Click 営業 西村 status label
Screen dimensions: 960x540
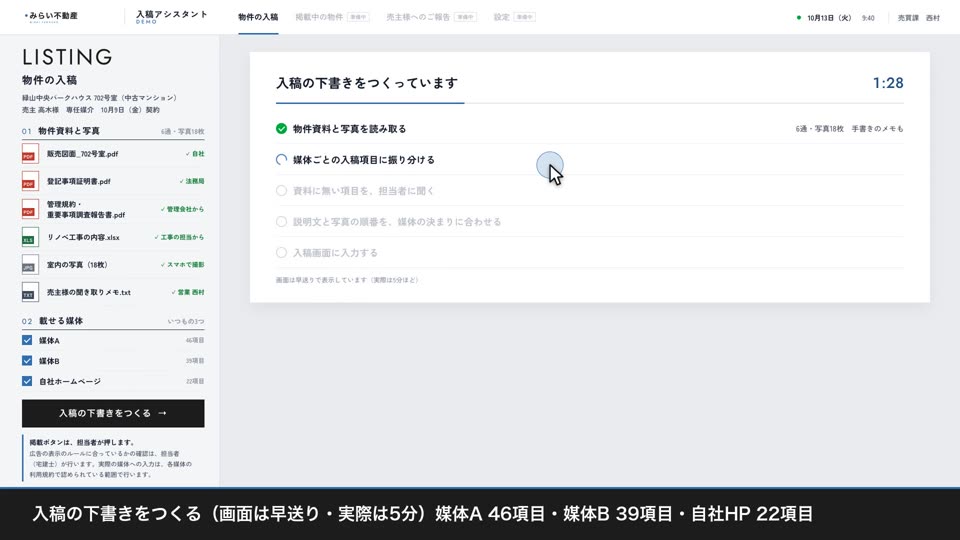pyautogui.click(x=188, y=292)
